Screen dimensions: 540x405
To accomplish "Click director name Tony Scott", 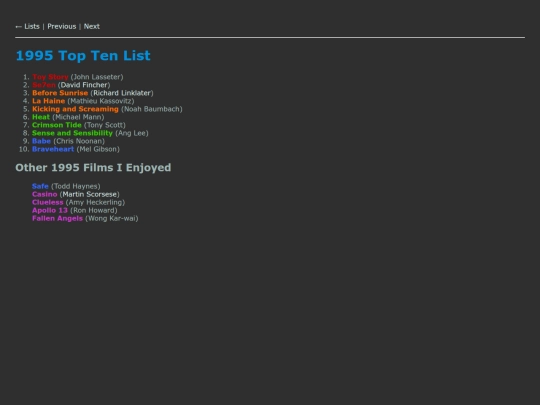I will click(105, 125).
